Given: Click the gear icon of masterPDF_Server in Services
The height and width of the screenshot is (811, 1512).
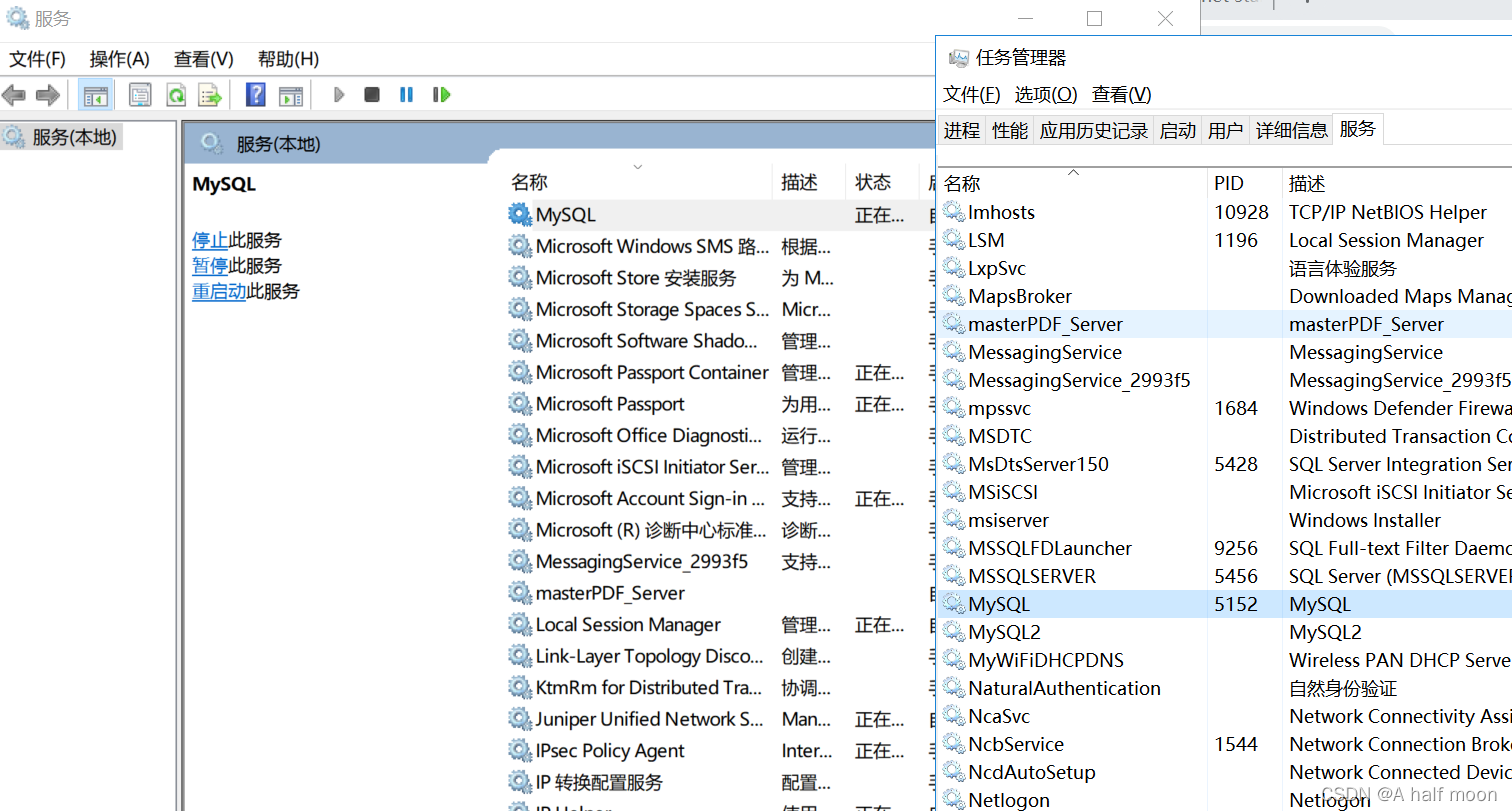Looking at the screenshot, I should [520, 593].
